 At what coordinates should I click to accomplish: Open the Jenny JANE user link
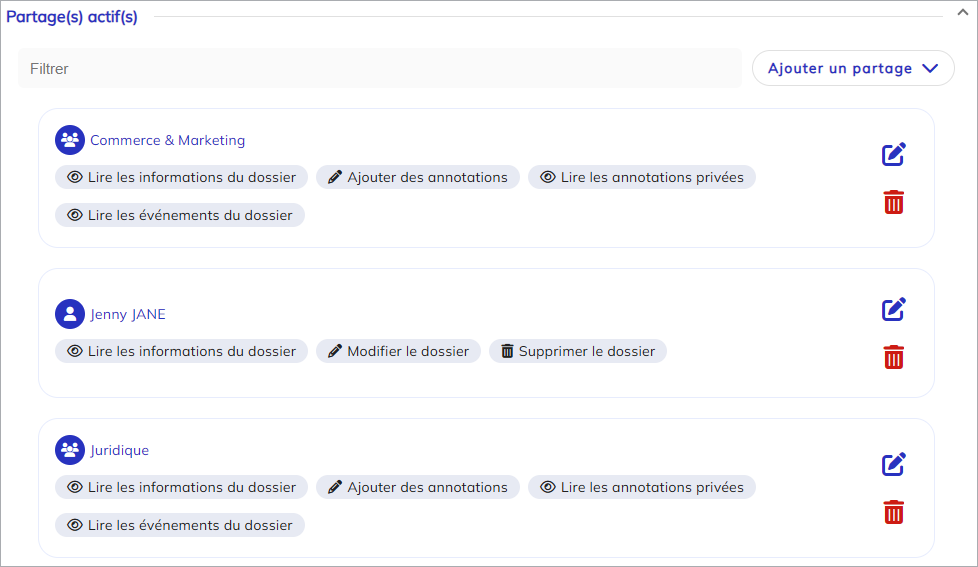[x=128, y=314]
